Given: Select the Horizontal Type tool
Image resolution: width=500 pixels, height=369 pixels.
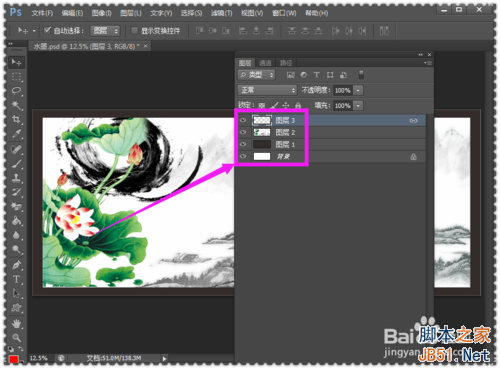Looking at the screenshot, I should [16, 279].
